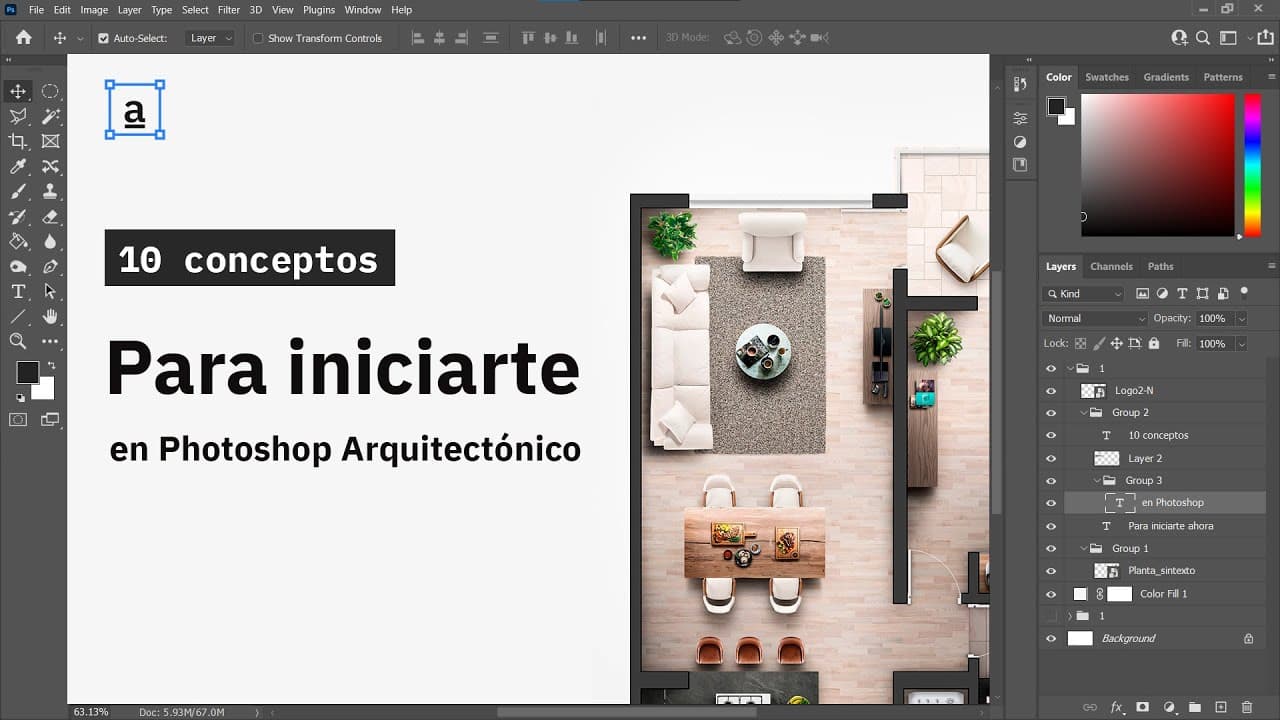
Task: Open the Fill slider dropdown arrow
Action: coord(1241,343)
